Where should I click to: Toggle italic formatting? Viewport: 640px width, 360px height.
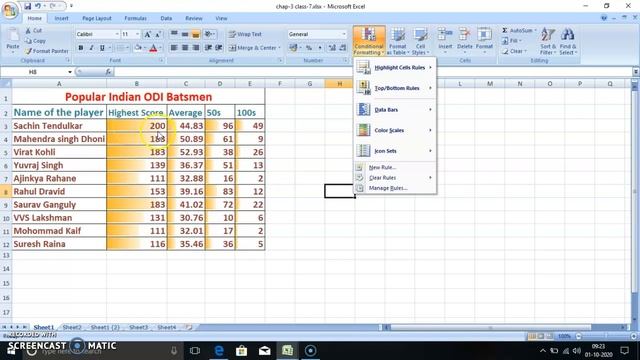91,48
